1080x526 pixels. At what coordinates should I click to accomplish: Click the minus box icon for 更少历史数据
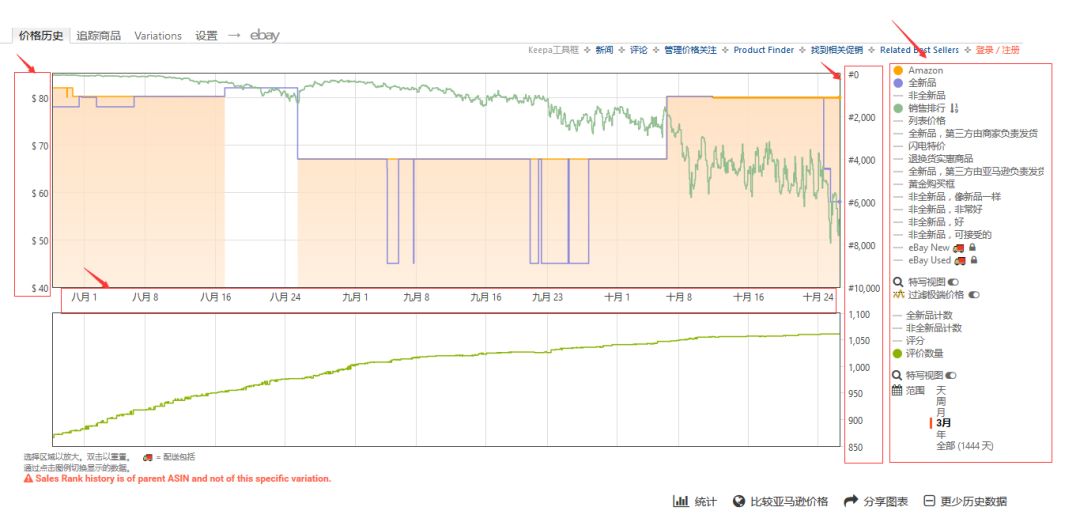(x=930, y=501)
